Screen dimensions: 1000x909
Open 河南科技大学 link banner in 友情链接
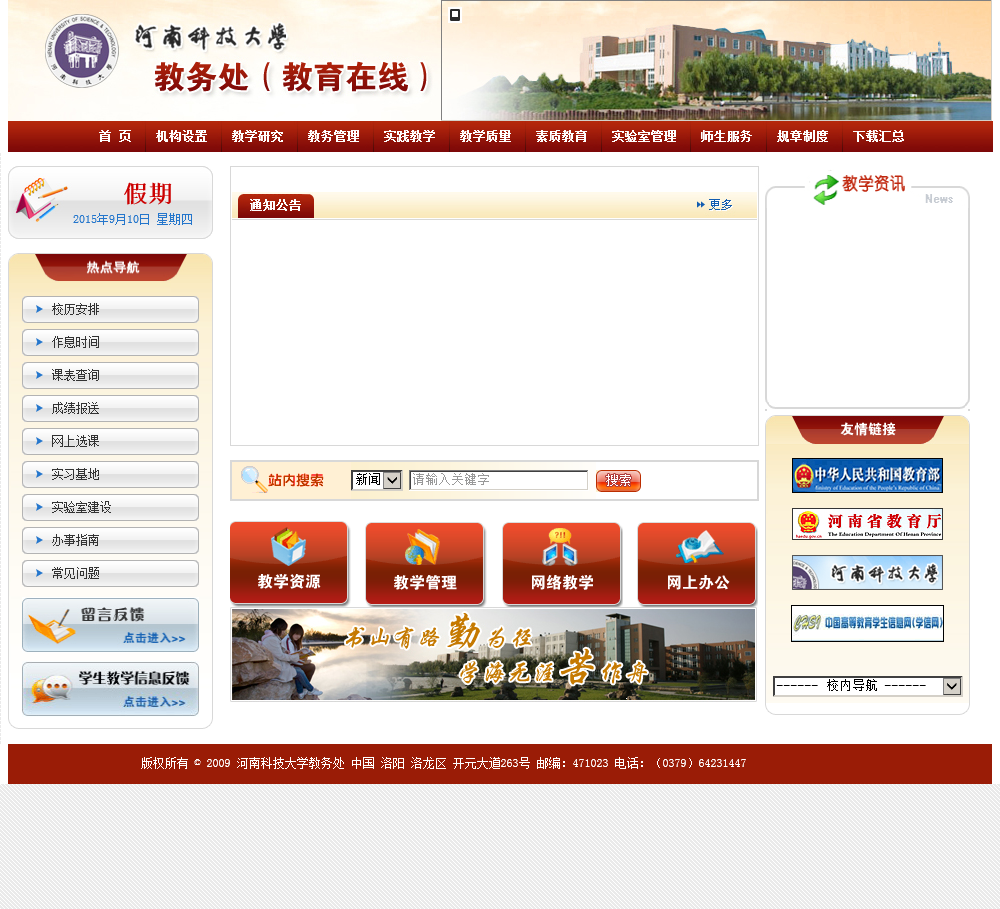tap(867, 572)
